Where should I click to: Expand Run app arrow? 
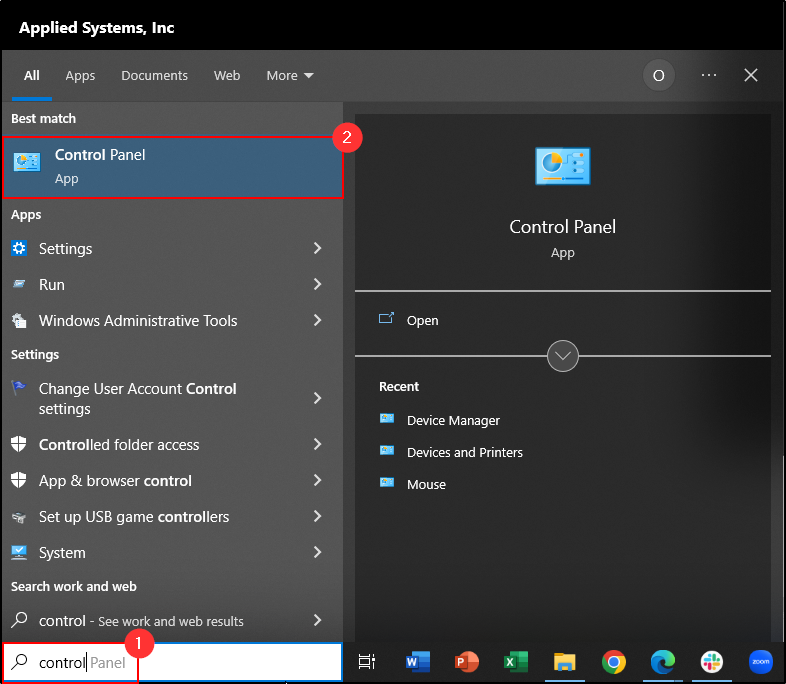click(x=317, y=284)
